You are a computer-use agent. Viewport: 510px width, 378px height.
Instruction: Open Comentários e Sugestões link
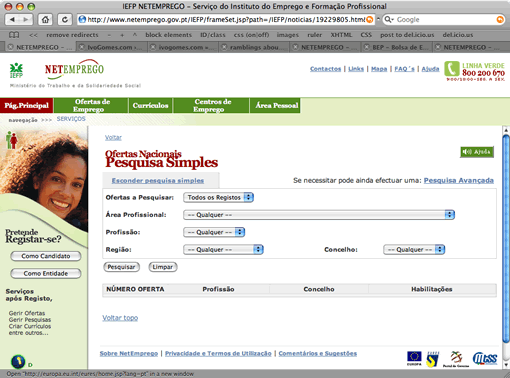coord(318,353)
